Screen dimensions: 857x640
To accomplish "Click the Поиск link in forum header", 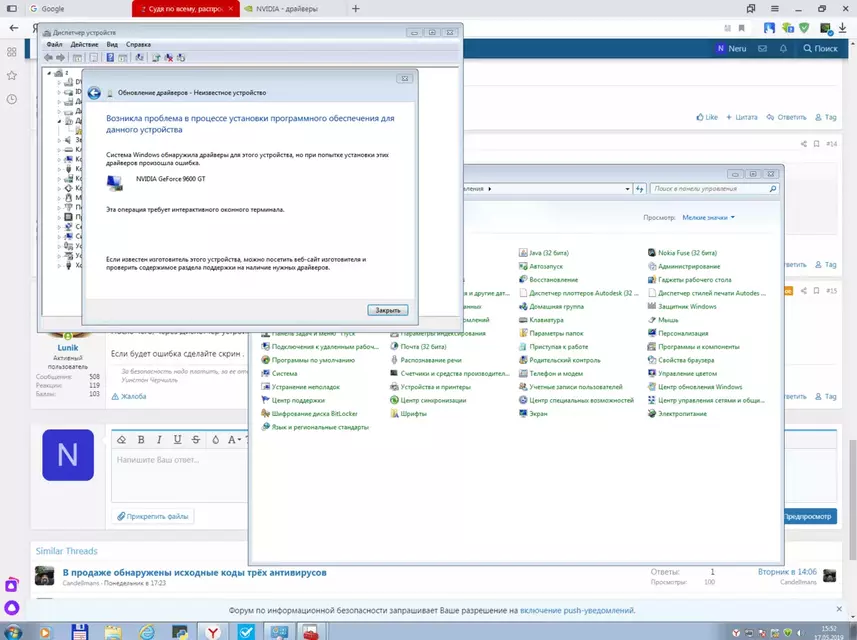I will 820,49.
